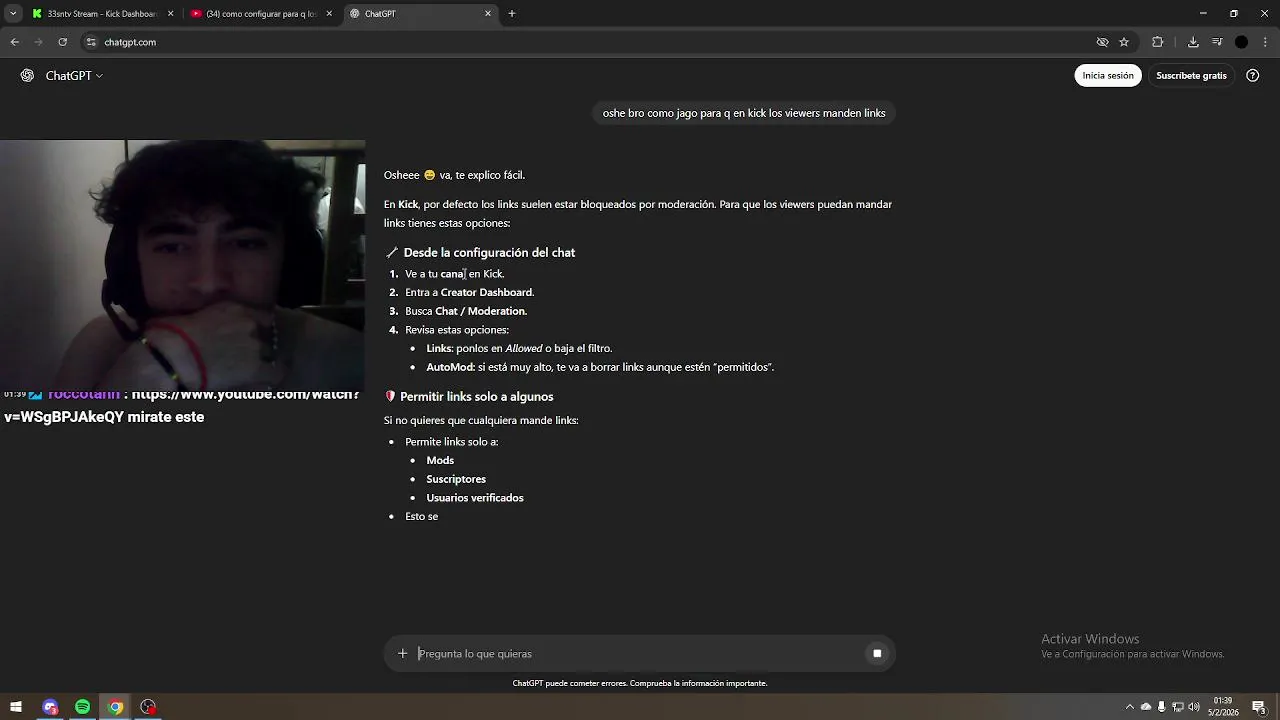Open the network tray icon
The height and width of the screenshot is (720, 1280).
tap(1178, 707)
